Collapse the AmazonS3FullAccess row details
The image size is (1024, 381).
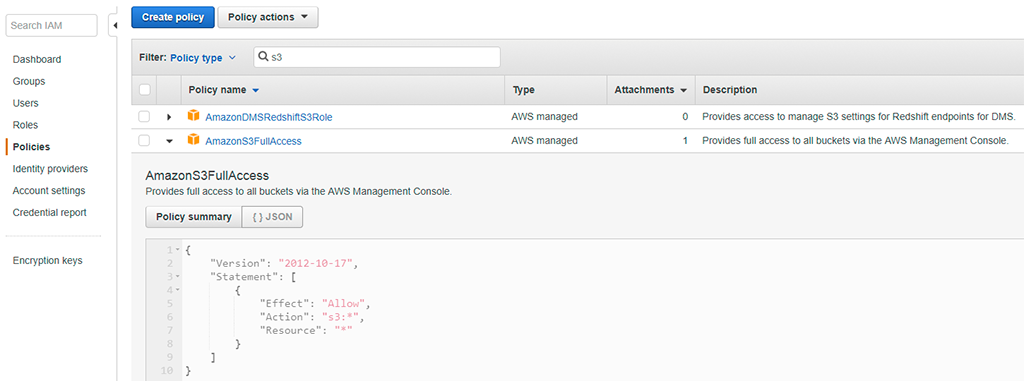169,141
